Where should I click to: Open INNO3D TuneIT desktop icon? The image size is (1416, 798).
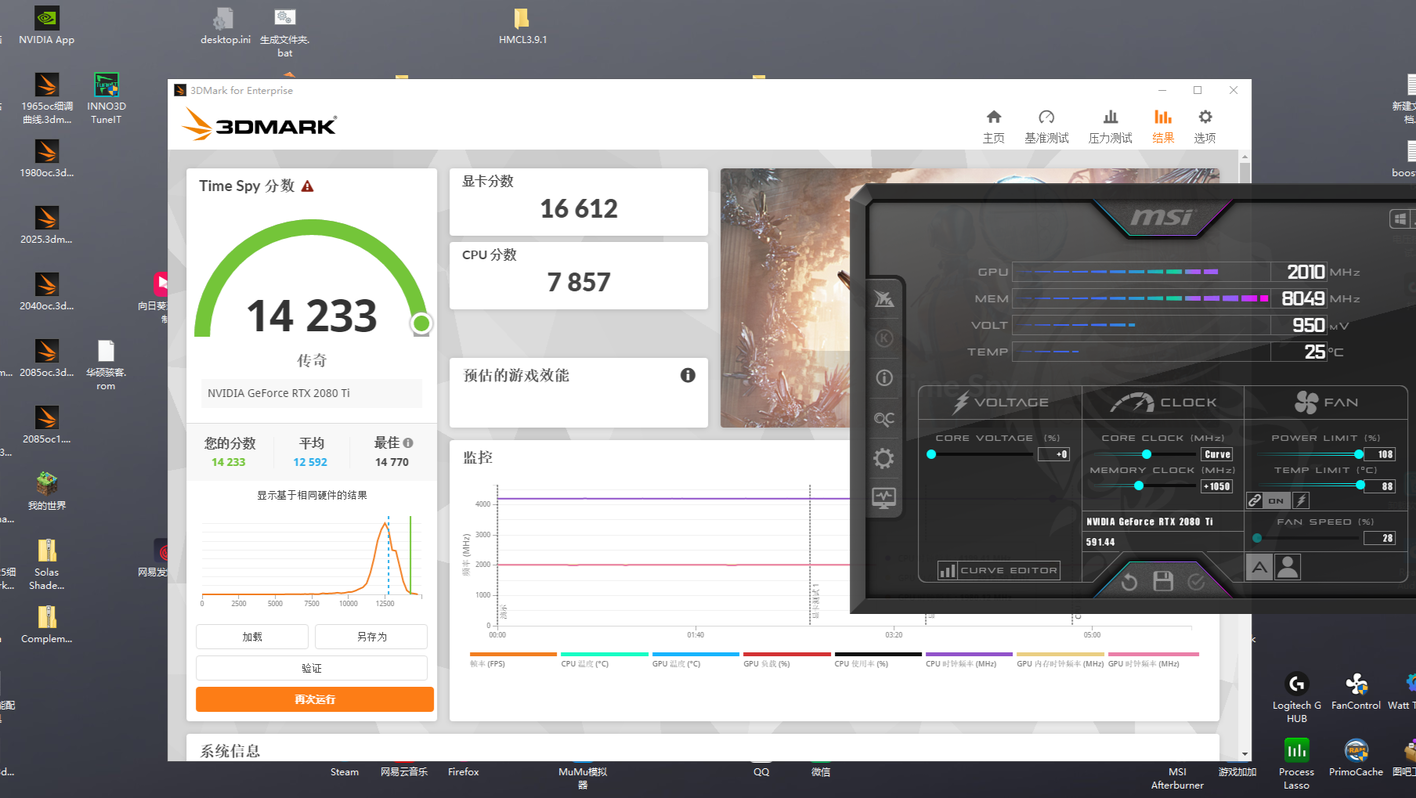(106, 98)
